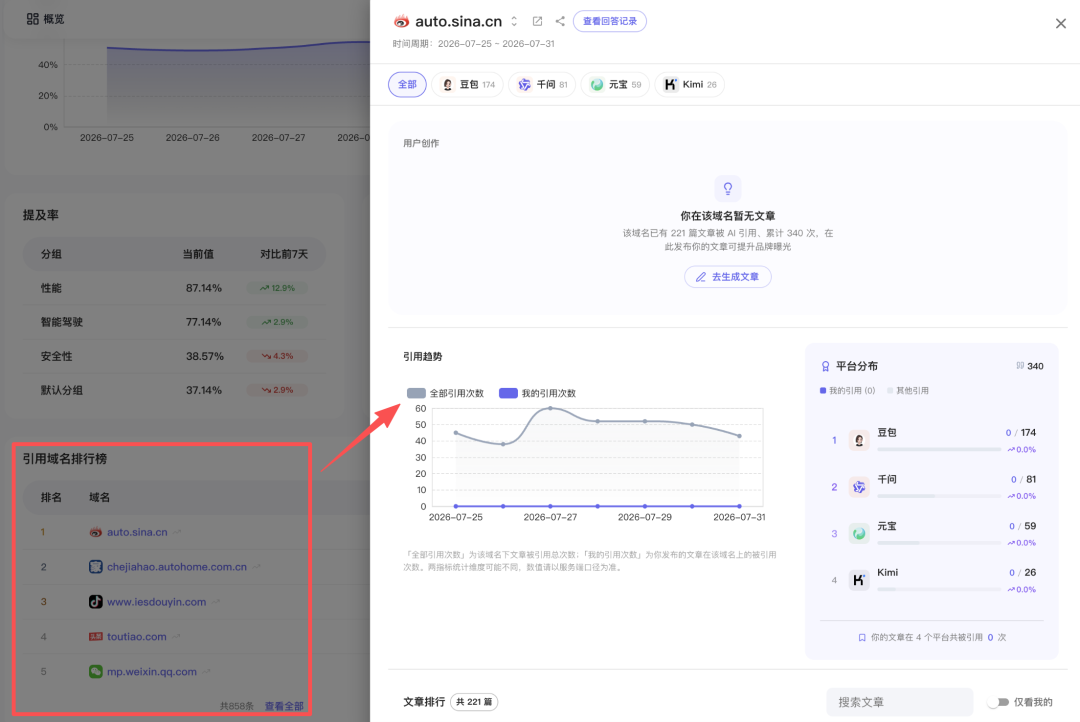Image resolution: width=1080 pixels, height=722 pixels.
Task: Click the bookmark icon in 你的文章 summary
Action: (x=862, y=637)
